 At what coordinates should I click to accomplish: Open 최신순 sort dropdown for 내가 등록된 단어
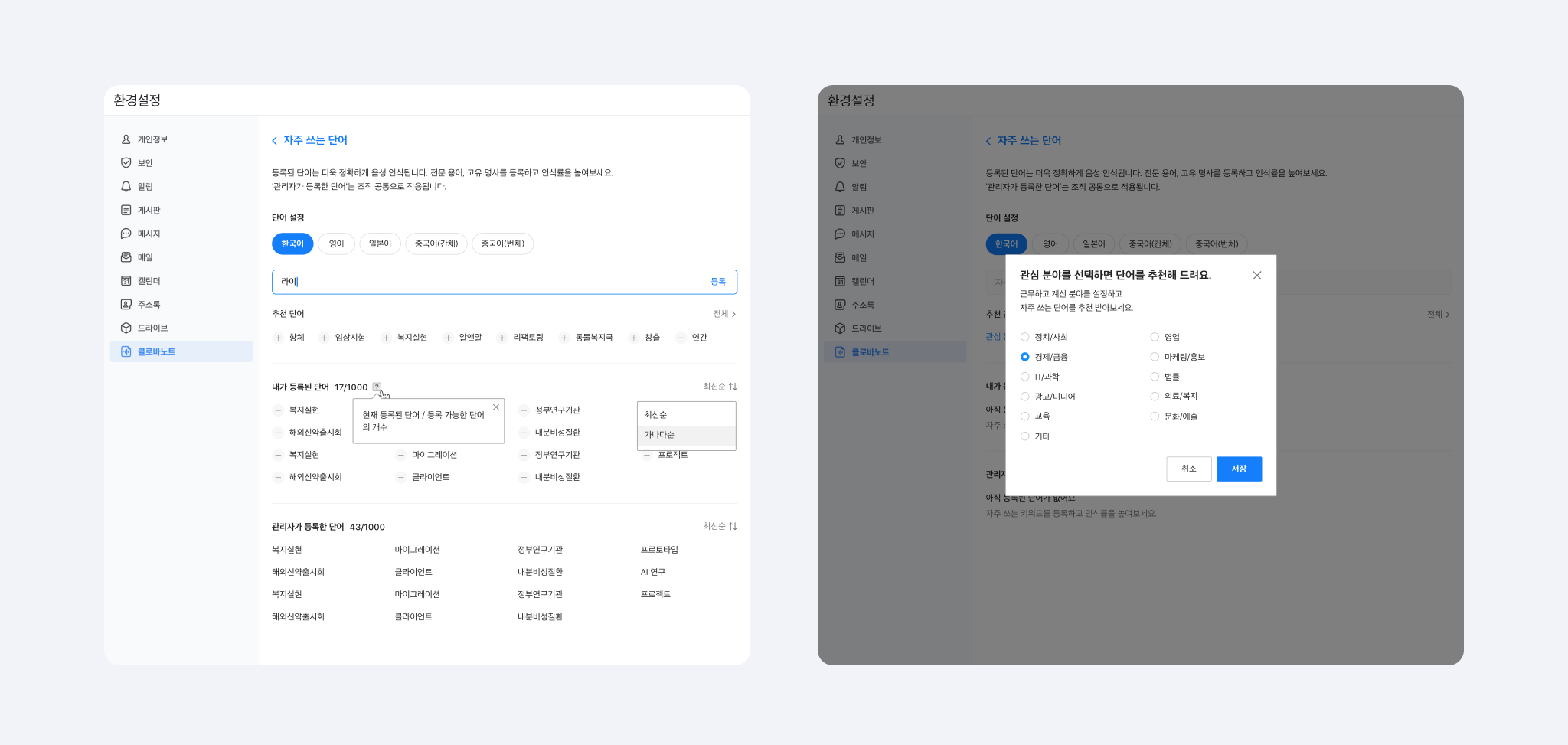(720, 387)
